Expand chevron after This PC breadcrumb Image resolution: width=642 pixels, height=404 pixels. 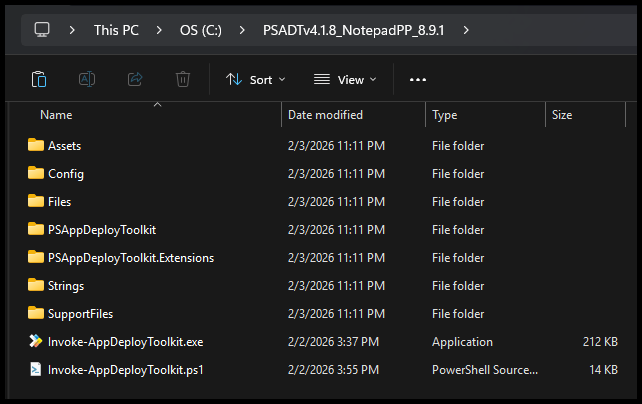pyautogui.click(x=159, y=30)
